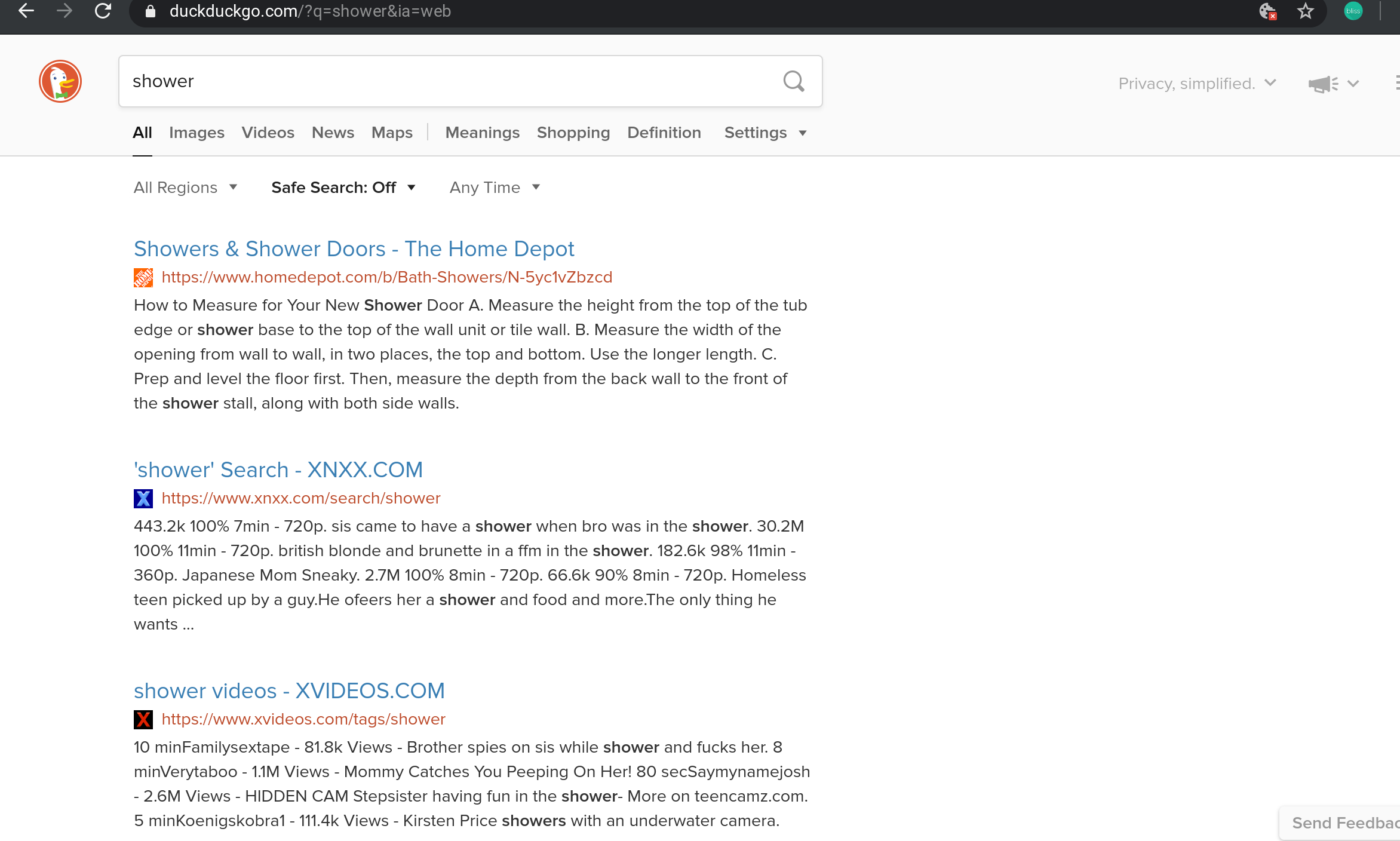Screen dimensions: 1400x841
Task: Click the magnifying glass search icon
Action: coord(794,81)
